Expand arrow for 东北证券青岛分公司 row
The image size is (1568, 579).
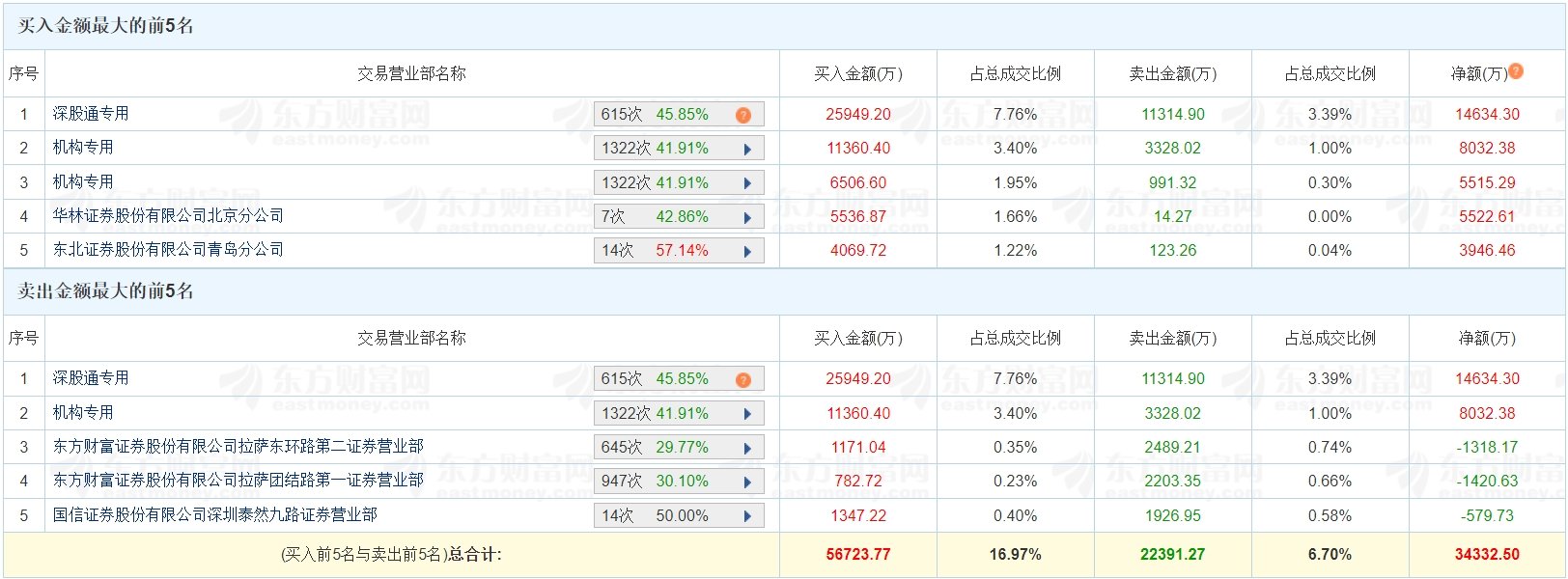click(x=747, y=252)
